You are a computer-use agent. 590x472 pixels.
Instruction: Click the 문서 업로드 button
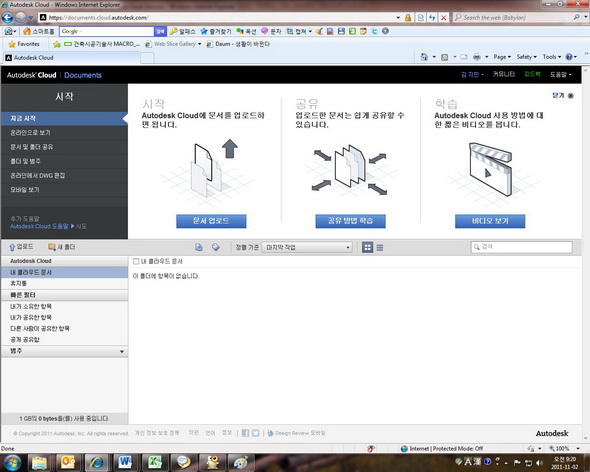[x=211, y=221]
